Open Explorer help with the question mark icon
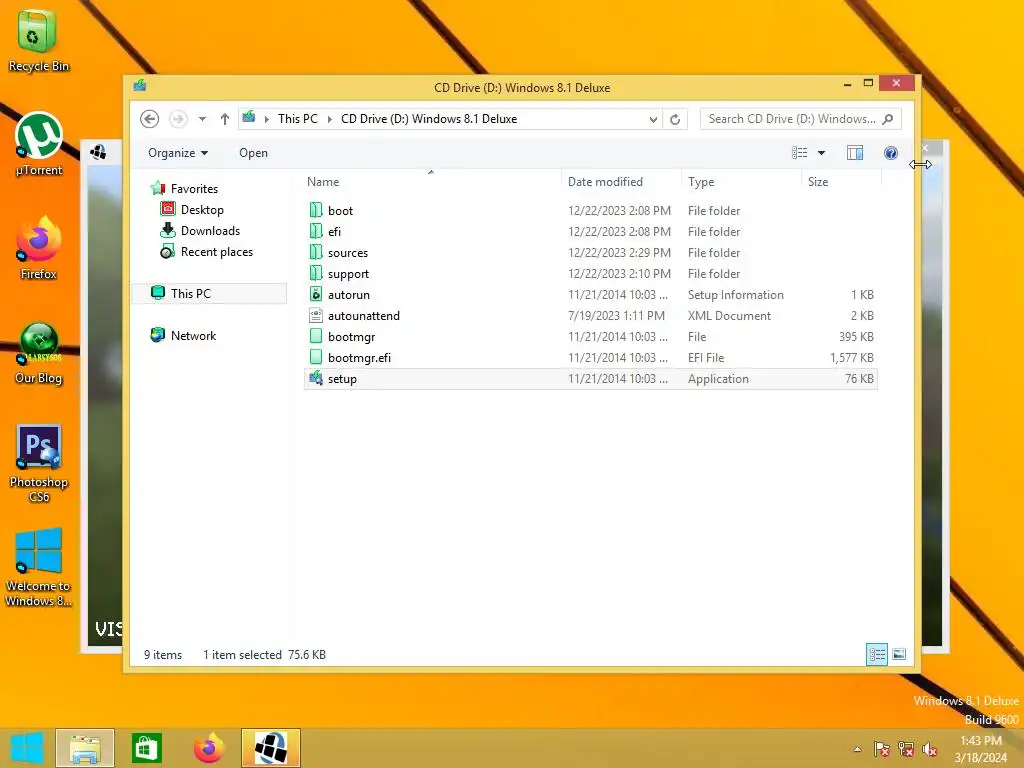The image size is (1024, 768). coord(890,153)
